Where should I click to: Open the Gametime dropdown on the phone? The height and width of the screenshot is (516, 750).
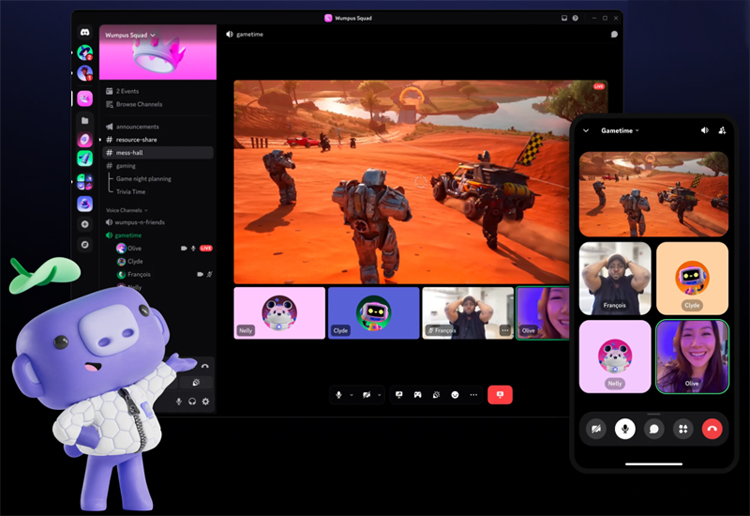tap(620, 130)
